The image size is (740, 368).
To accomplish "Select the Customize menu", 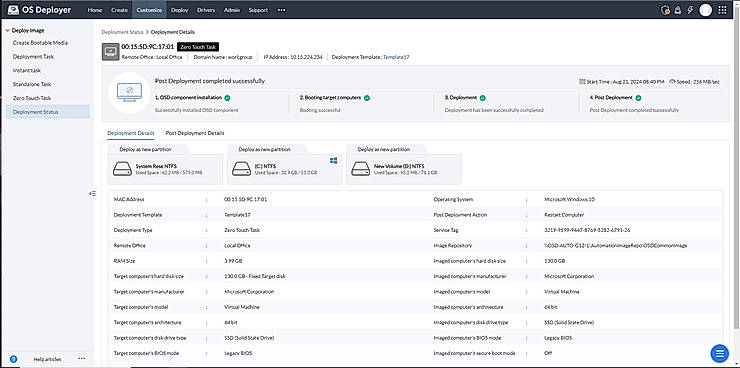I will coord(149,10).
